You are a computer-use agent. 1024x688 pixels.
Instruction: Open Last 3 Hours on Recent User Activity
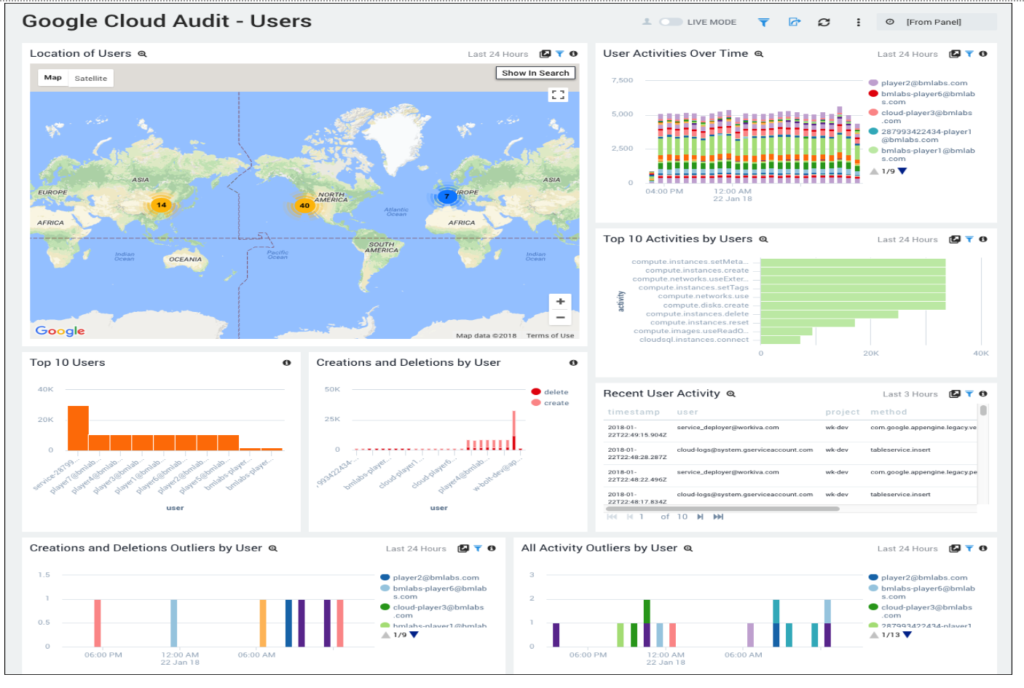(910, 394)
